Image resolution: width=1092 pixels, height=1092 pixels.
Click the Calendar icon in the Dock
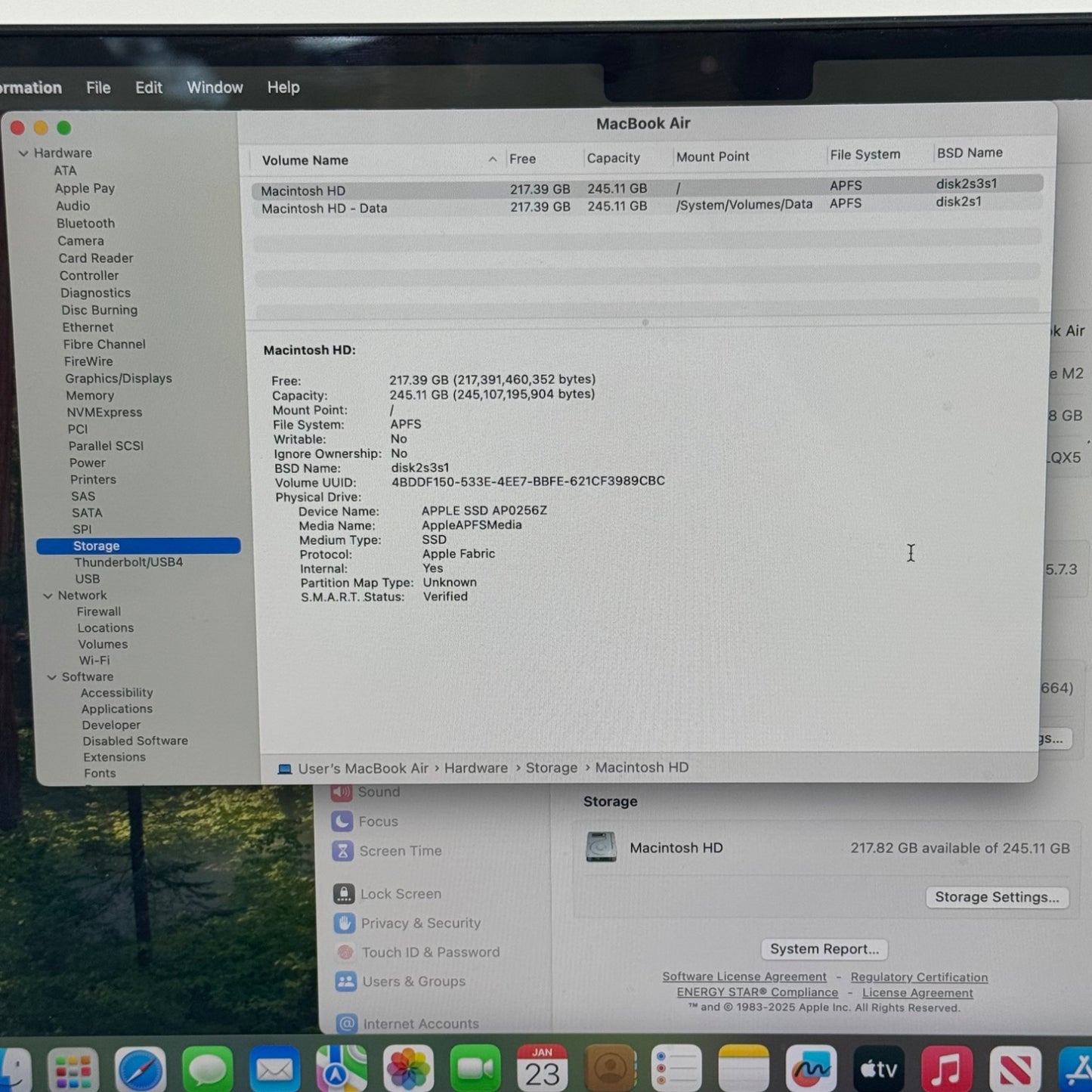coord(542,1069)
